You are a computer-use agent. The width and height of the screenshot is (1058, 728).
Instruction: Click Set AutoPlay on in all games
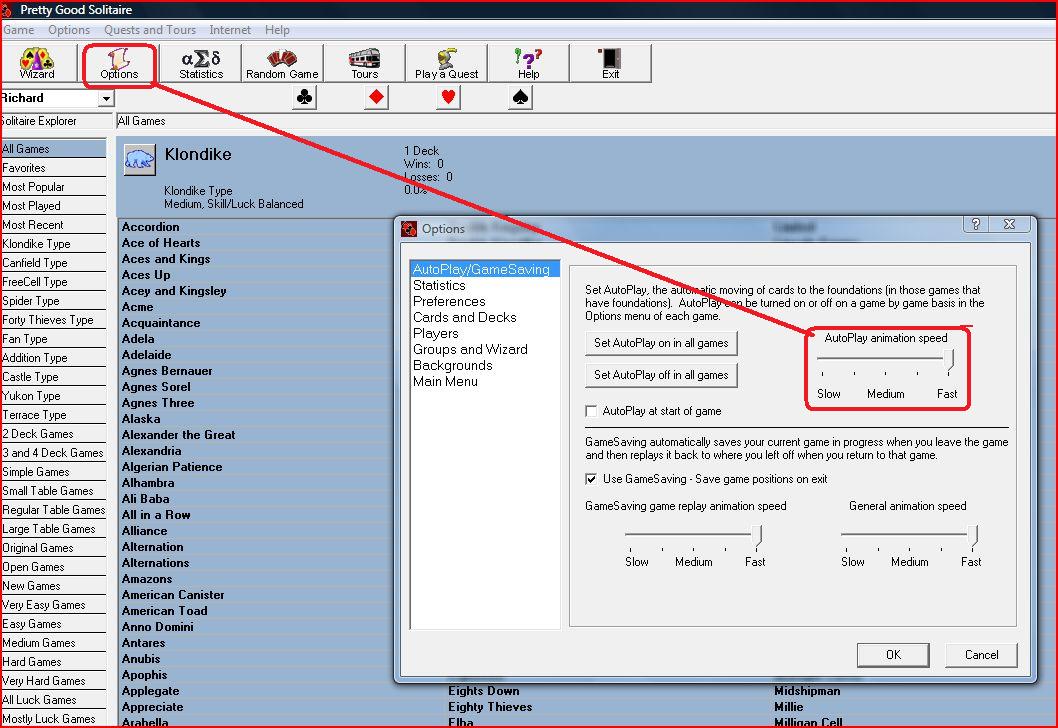[661, 343]
